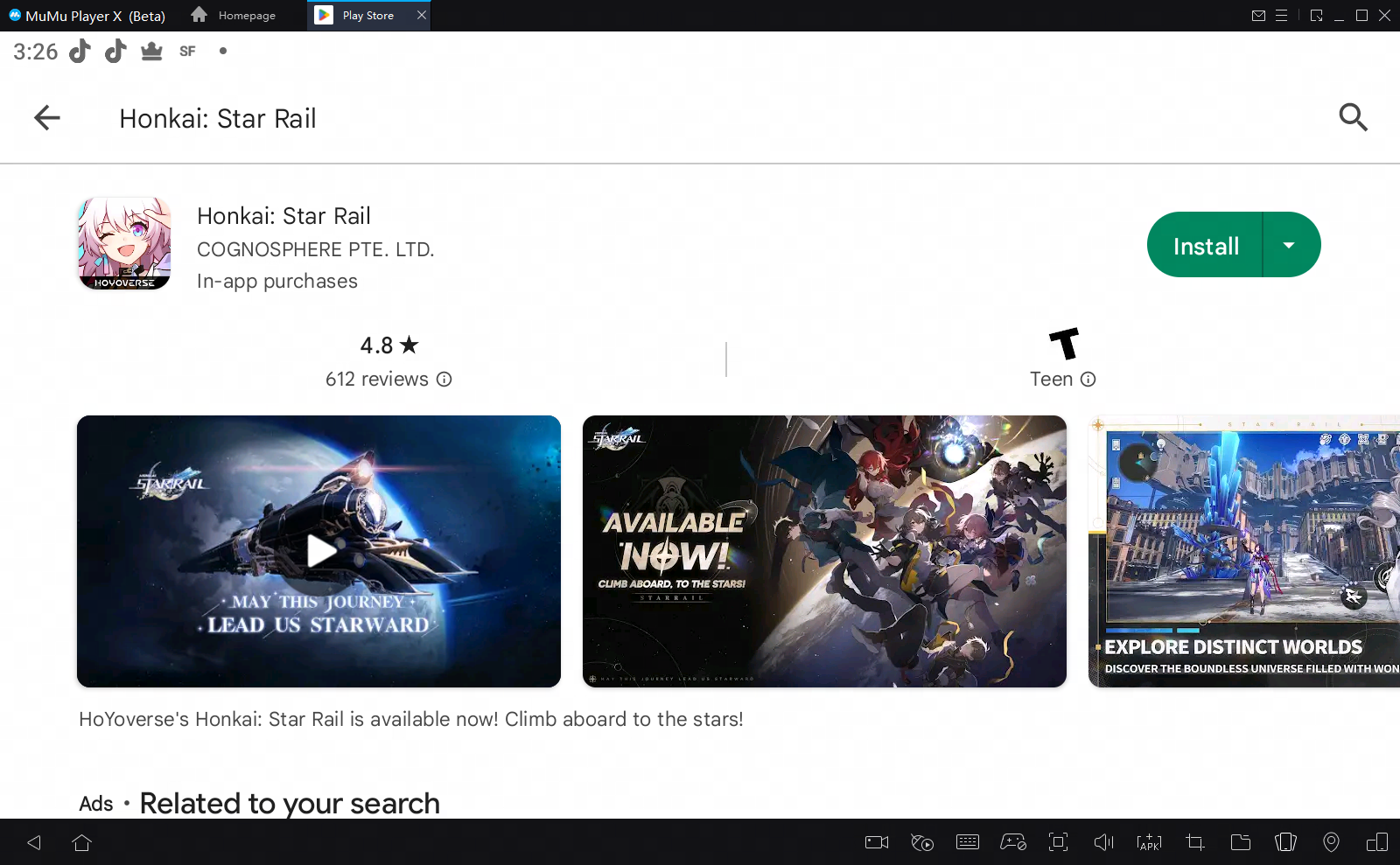Show Teen content rating info
The image size is (1400, 865).
pos(1088,380)
